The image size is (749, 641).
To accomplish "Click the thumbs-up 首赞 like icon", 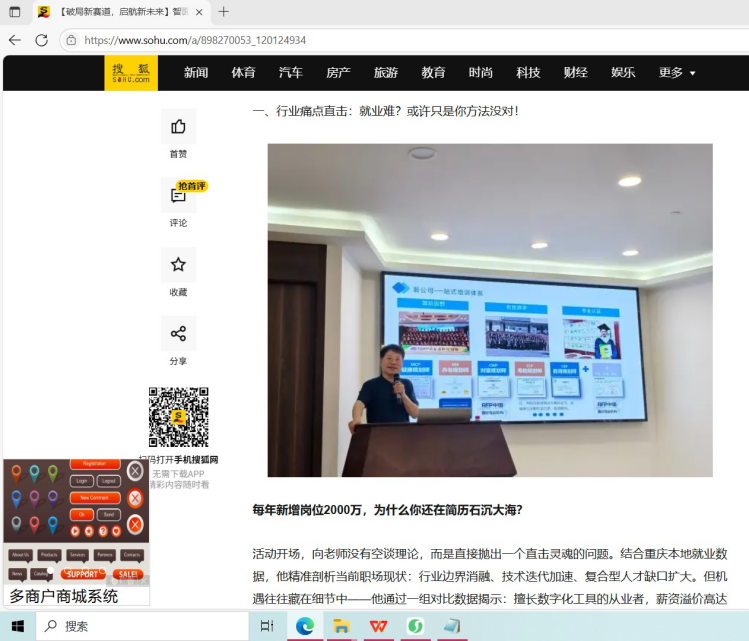I will pyautogui.click(x=178, y=127).
